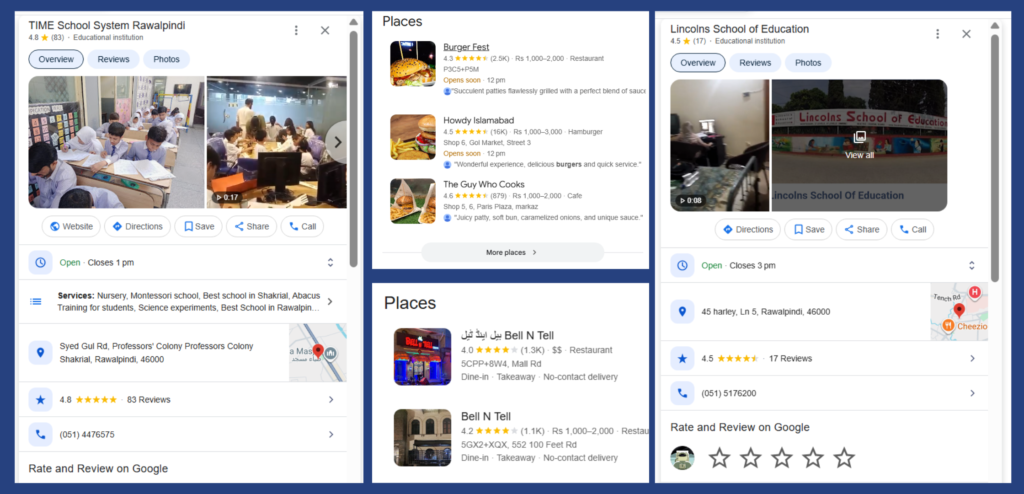Click location pin icon beside 45 harley address
The width and height of the screenshot is (1024, 494).
[x=682, y=312]
